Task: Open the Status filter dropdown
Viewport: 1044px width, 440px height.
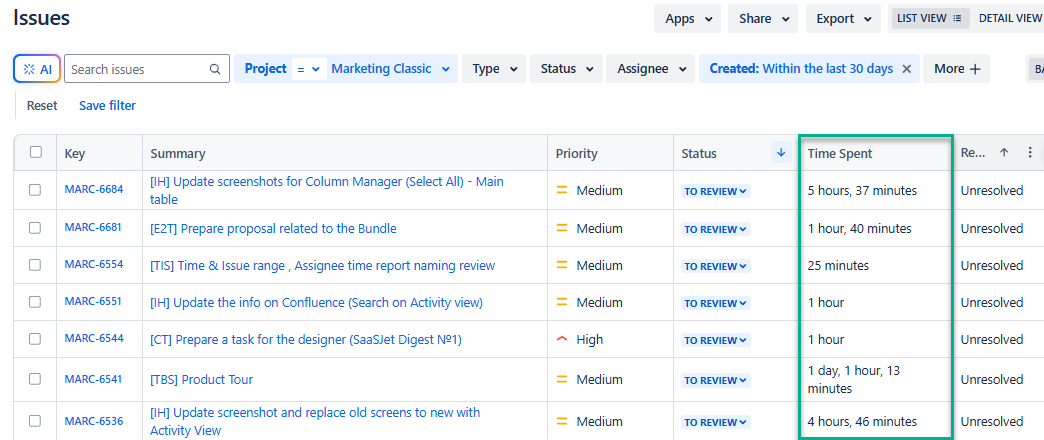Action: (x=567, y=69)
